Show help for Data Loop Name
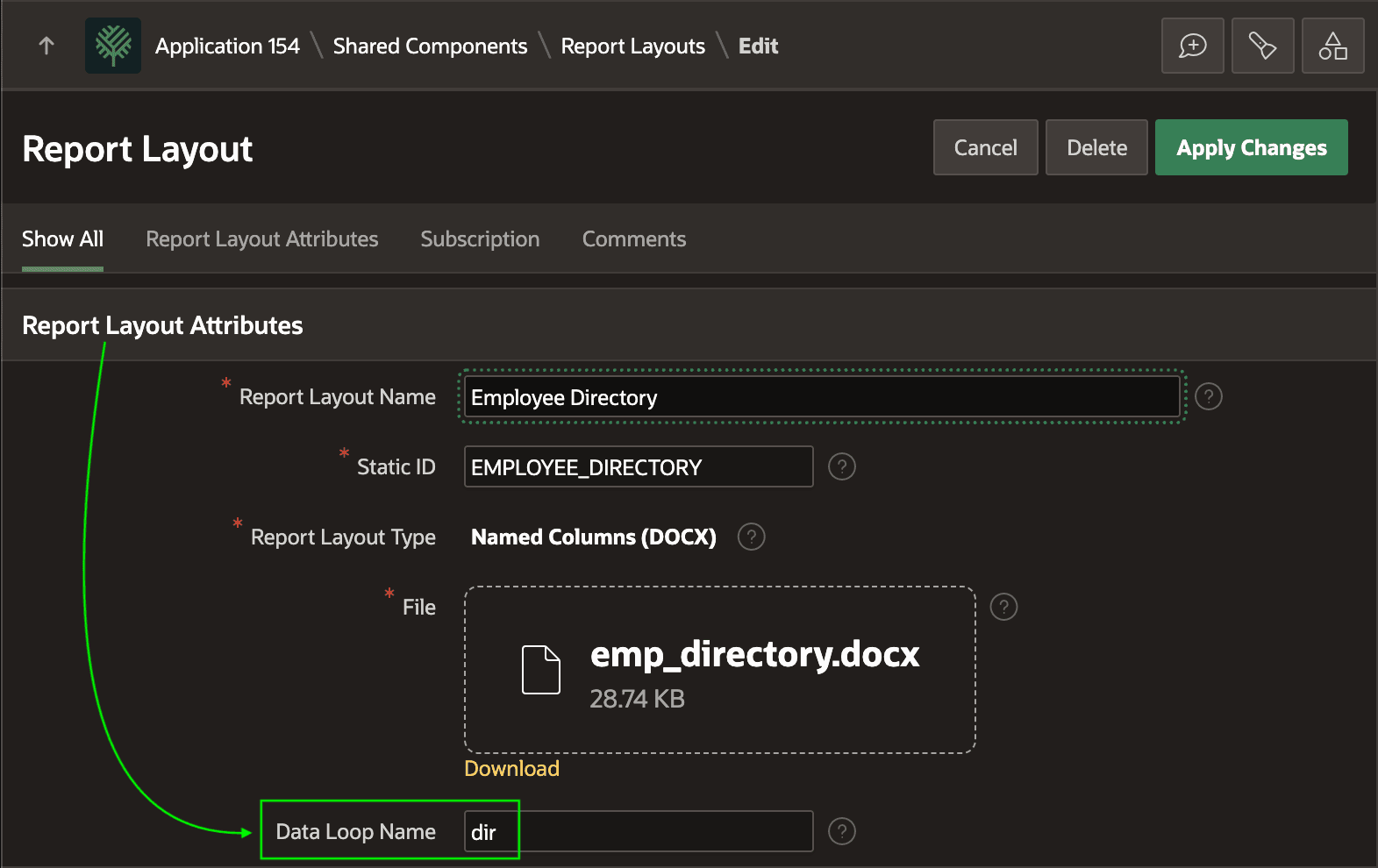Viewport: 1378px width, 868px height. click(842, 831)
